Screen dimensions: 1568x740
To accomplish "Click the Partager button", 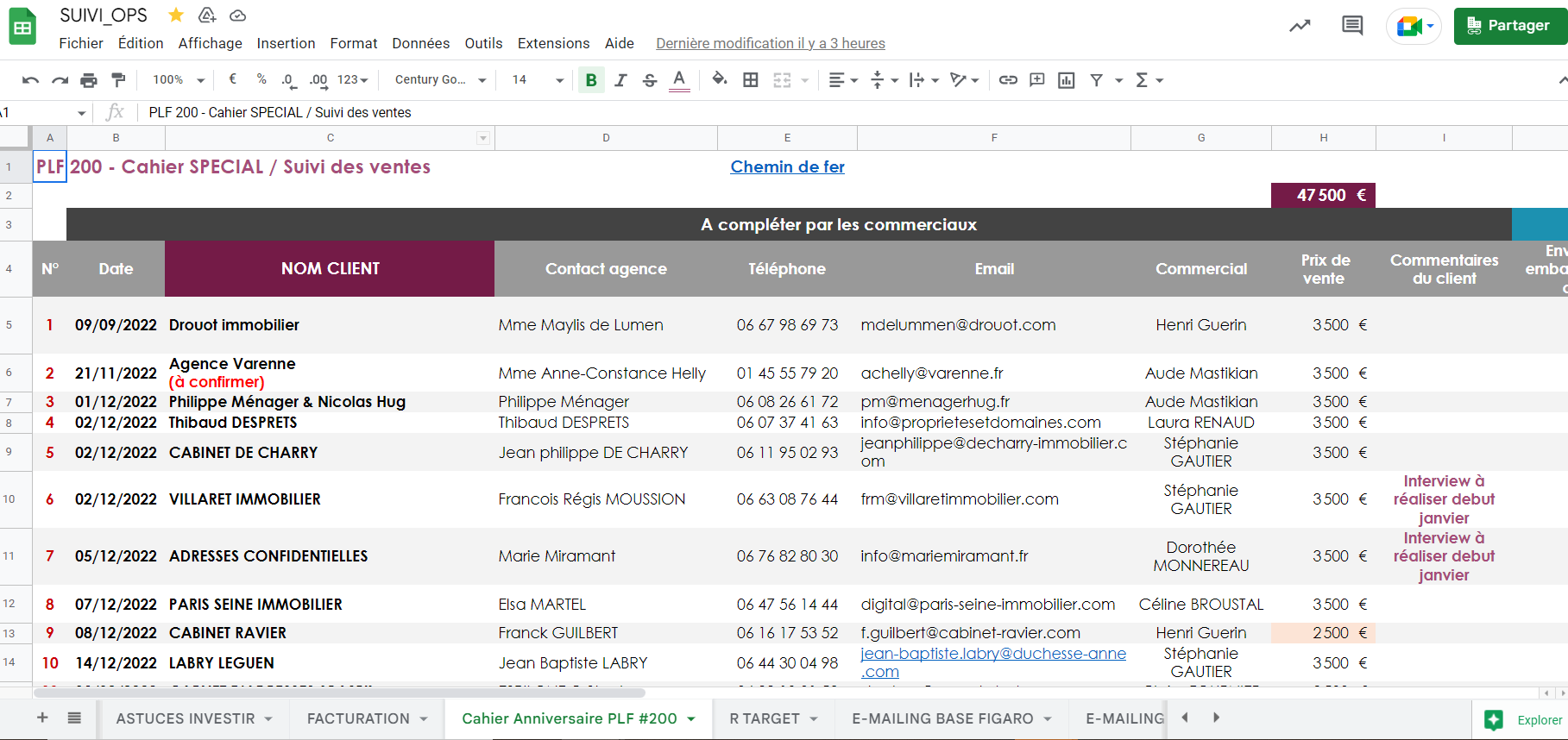I will (1509, 26).
